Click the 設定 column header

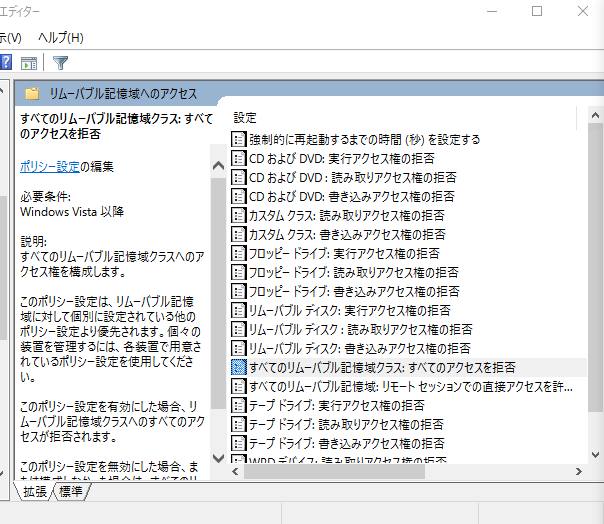(x=245, y=117)
